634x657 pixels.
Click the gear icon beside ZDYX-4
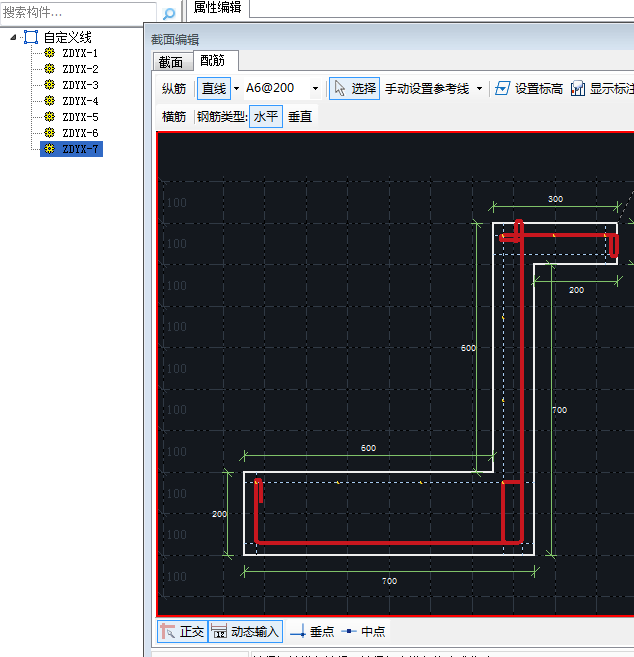tap(49, 101)
